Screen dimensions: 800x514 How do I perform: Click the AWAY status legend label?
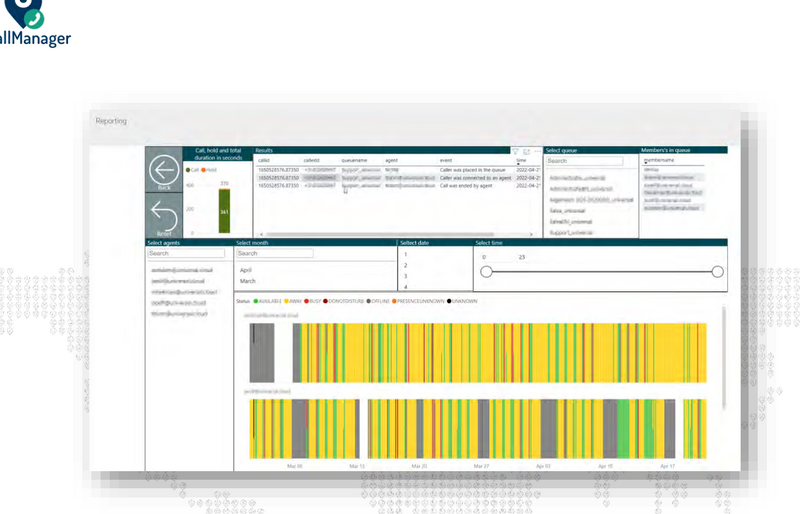click(x=293, y=301)
